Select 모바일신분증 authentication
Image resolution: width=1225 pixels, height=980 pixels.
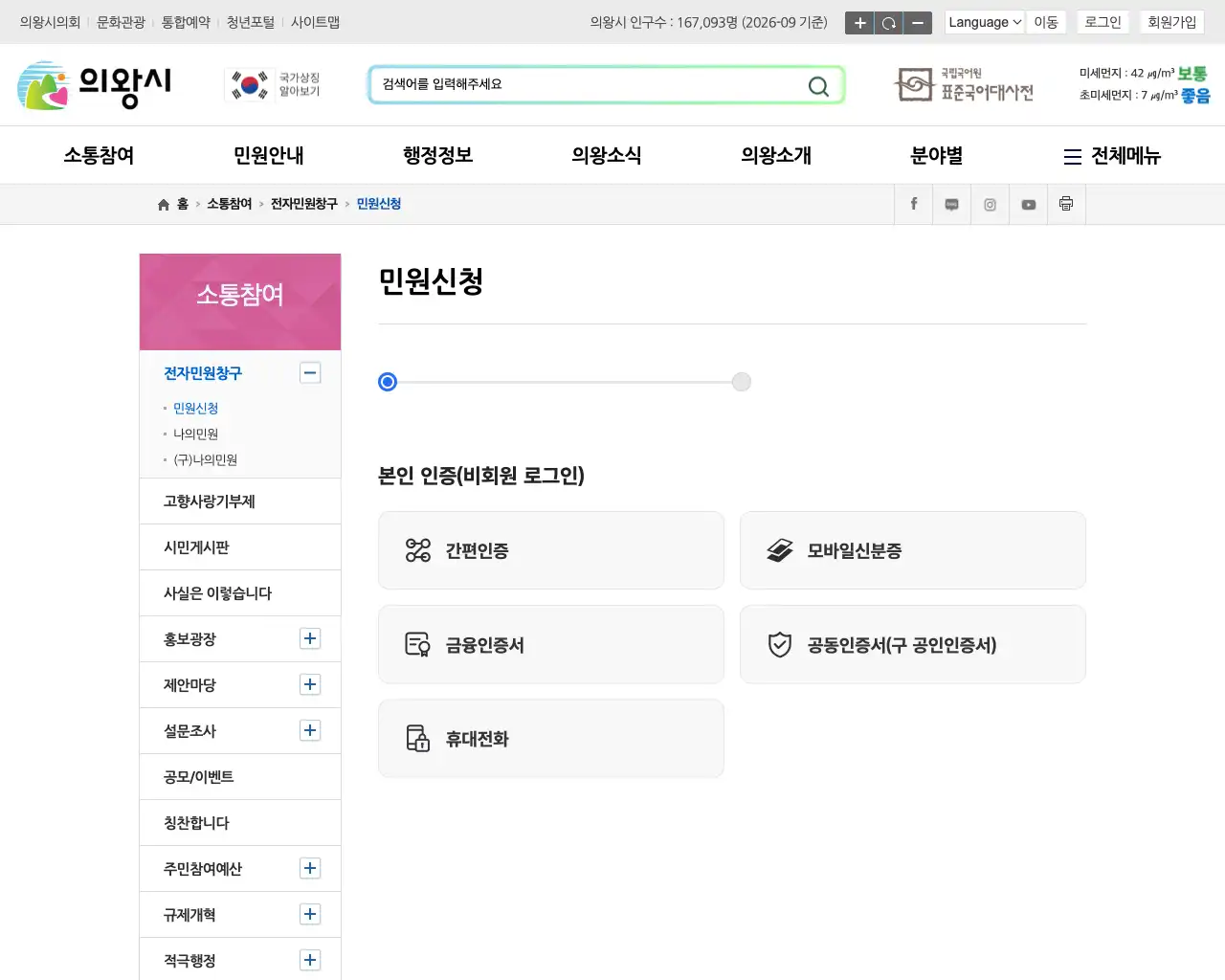coord(913,550)
